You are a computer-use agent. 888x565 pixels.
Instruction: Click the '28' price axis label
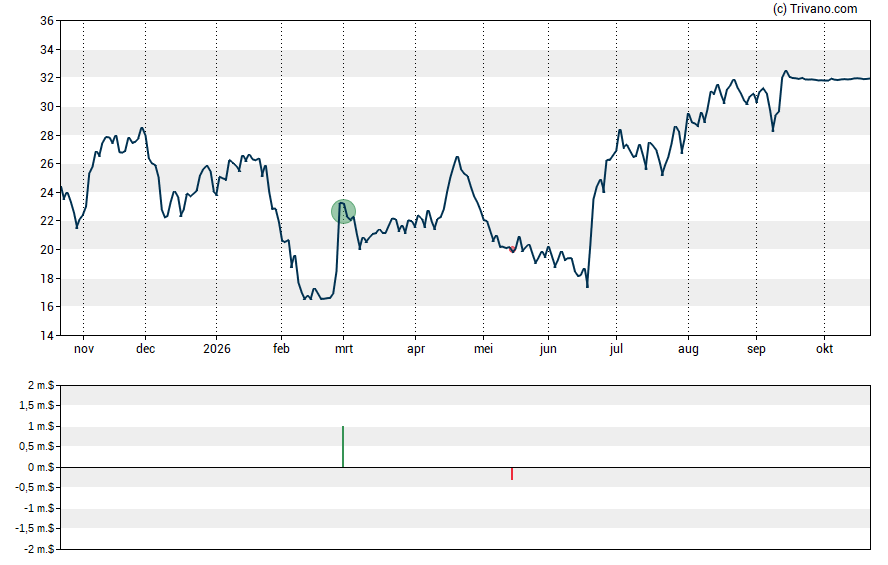point(47,135)
